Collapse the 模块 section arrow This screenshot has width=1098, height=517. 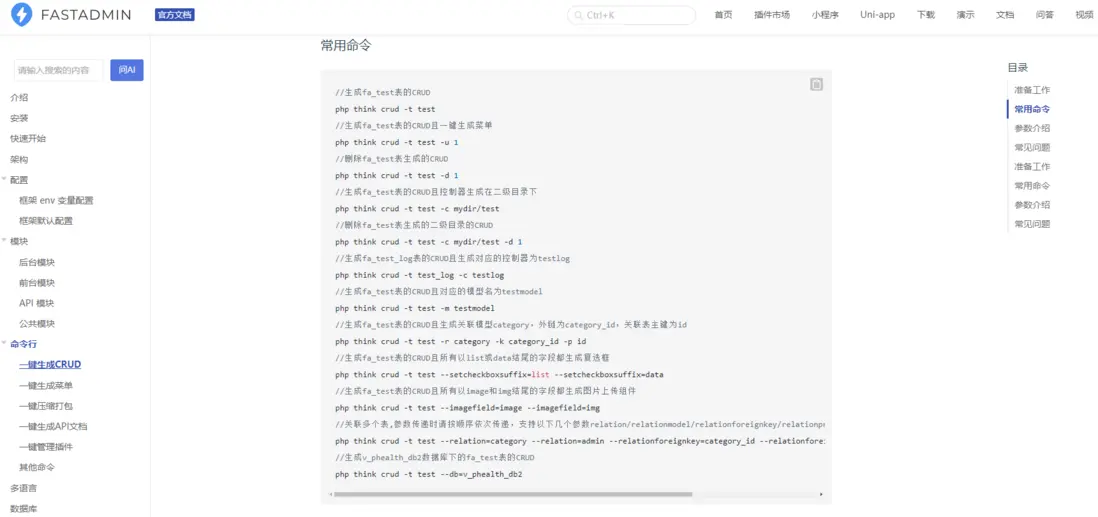click(4, 241)
